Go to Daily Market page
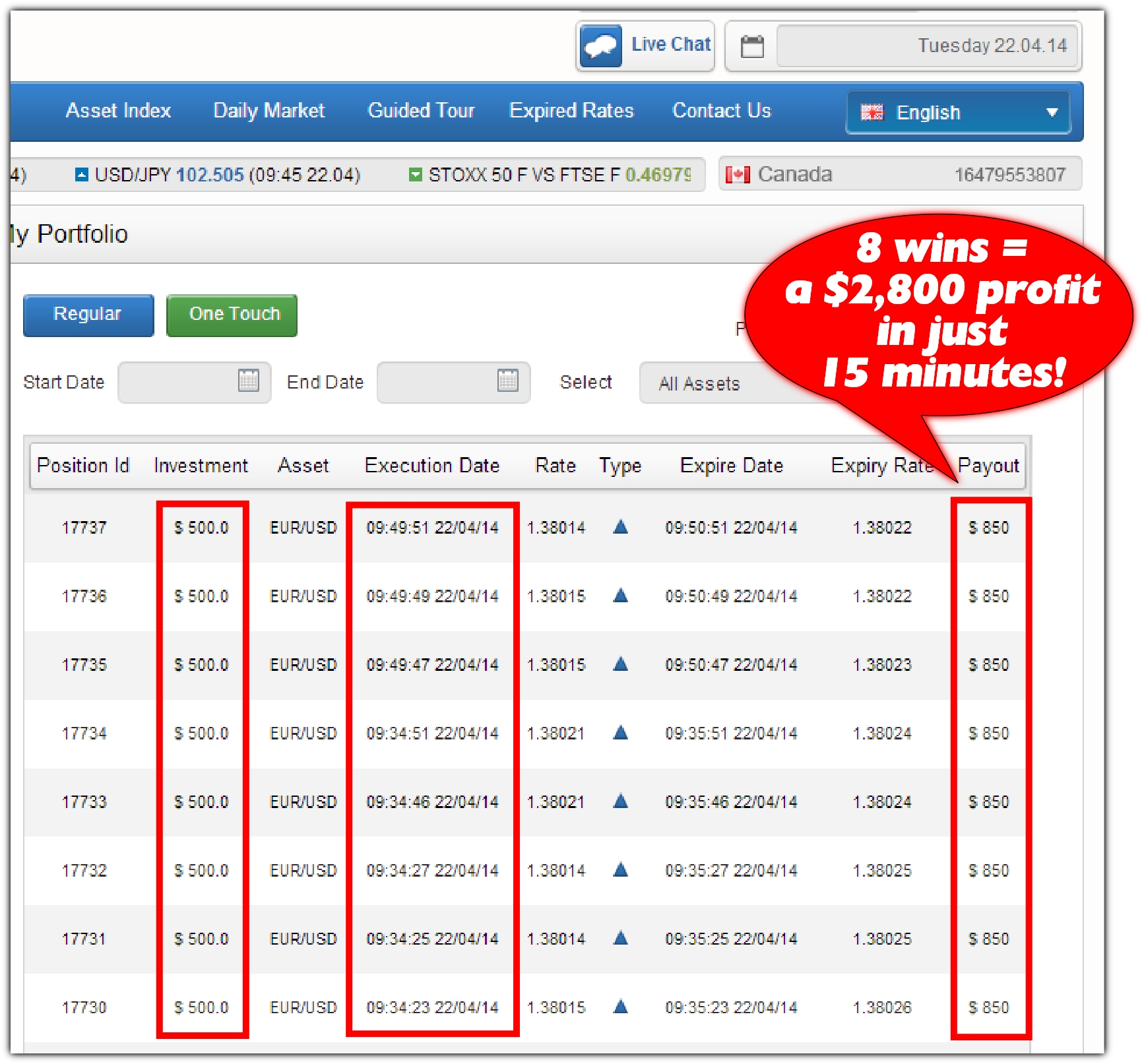Viewport: 1144px width, 1064px height. coord(269,110)
